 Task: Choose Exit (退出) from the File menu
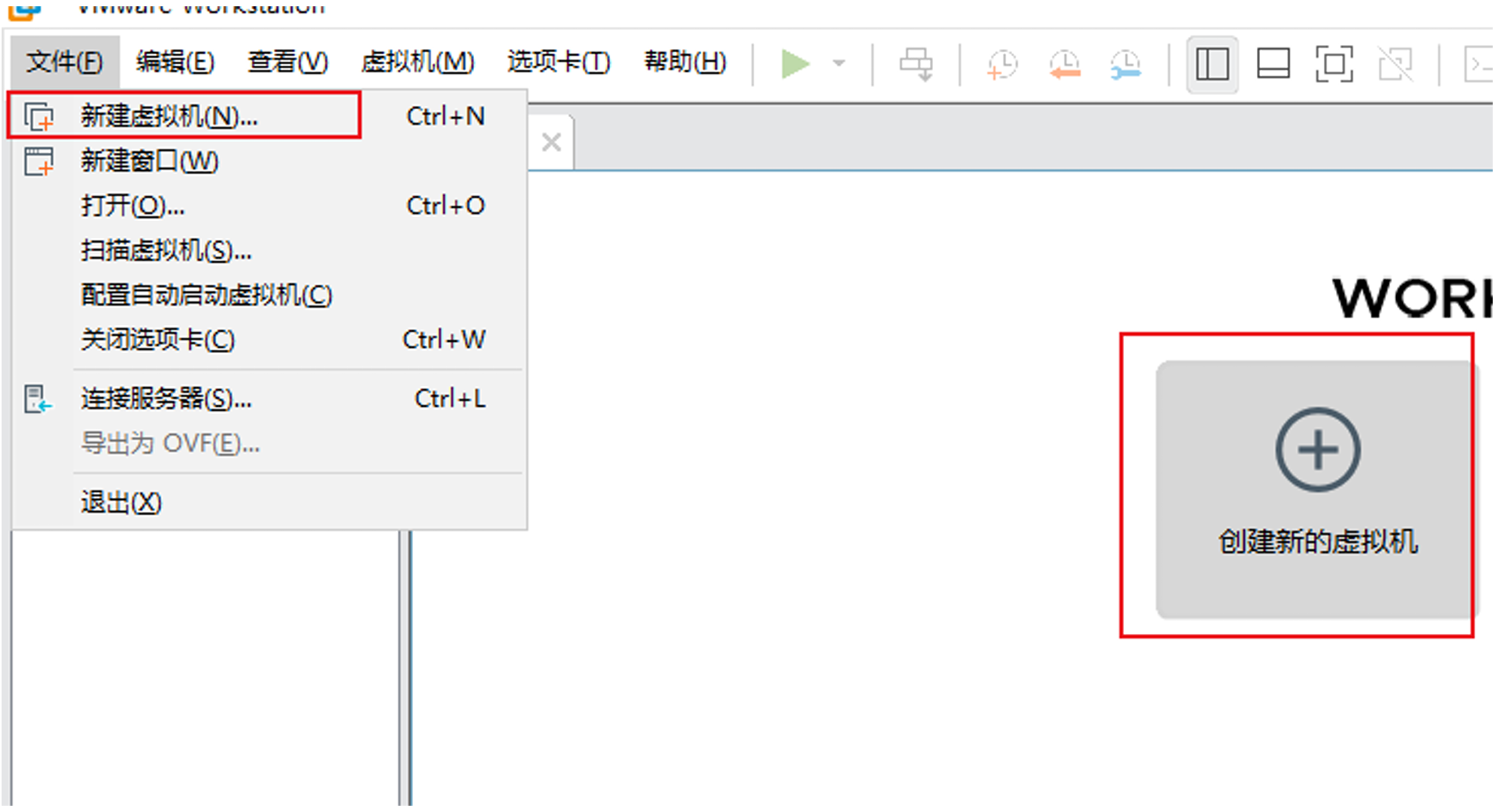(x=120, y=503)
